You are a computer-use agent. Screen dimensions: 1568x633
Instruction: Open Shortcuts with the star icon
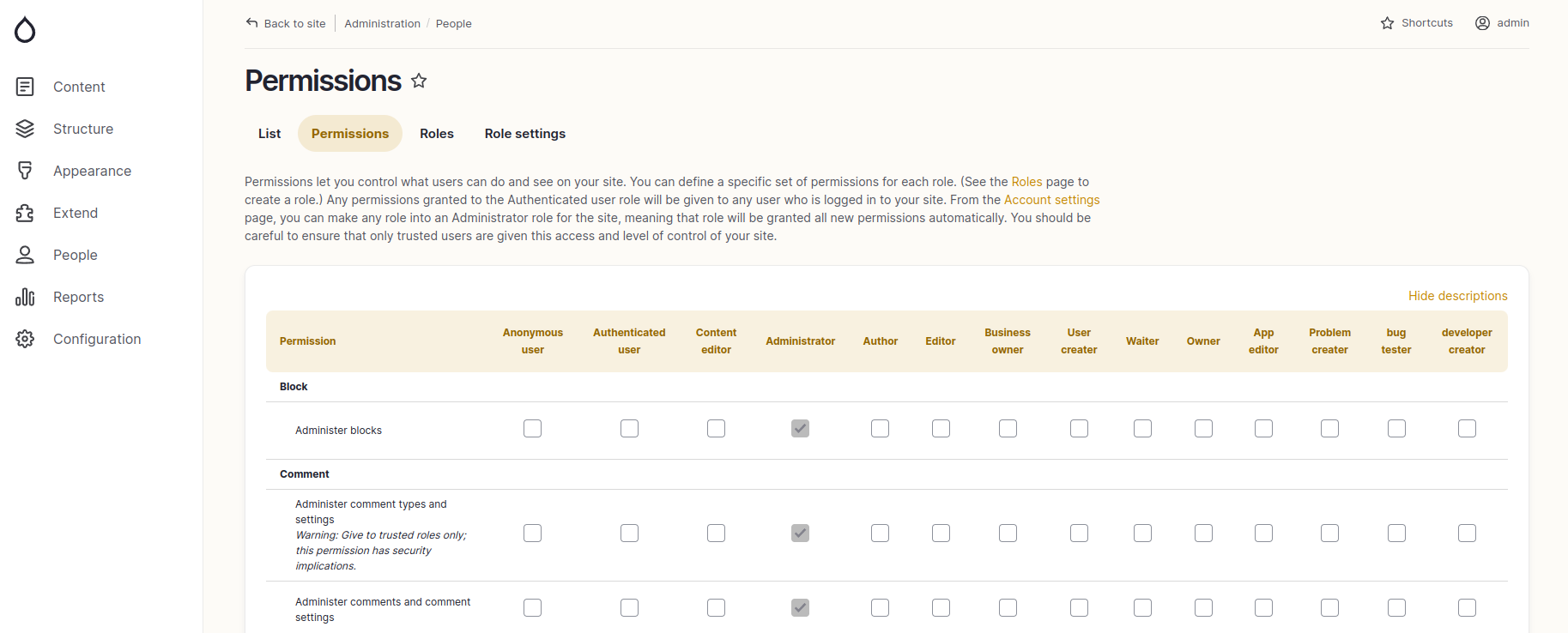[x=1386, y=22]
